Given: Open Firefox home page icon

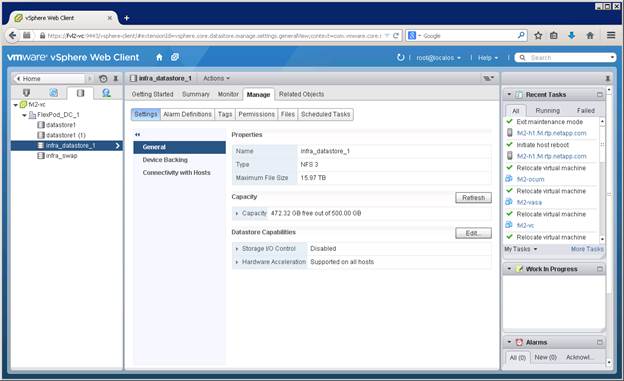Looking at the screenshot, I should [x=590, y=35].
